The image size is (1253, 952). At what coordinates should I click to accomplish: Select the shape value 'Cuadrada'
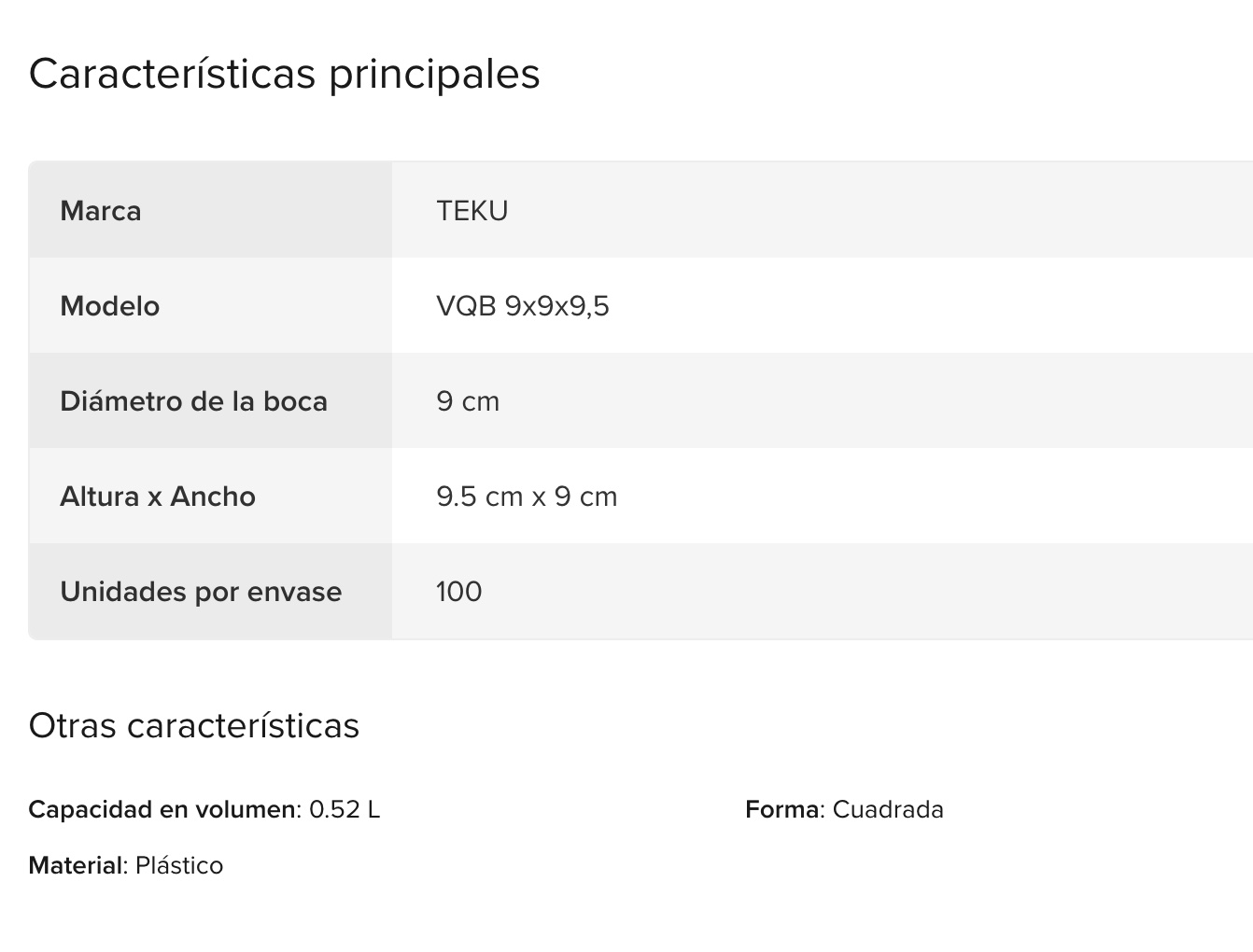click(x=888, y=809)
